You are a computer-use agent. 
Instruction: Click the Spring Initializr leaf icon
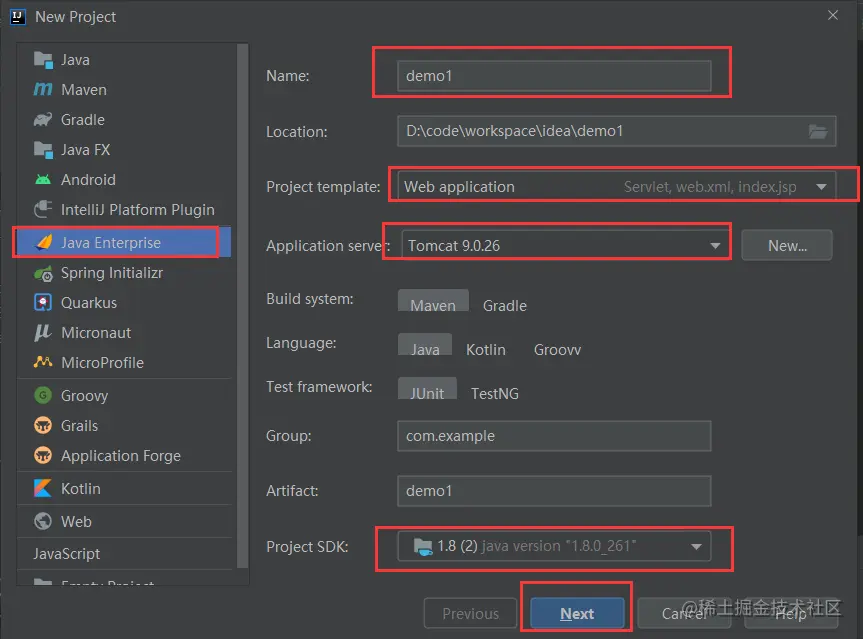[x=43, y=273]
